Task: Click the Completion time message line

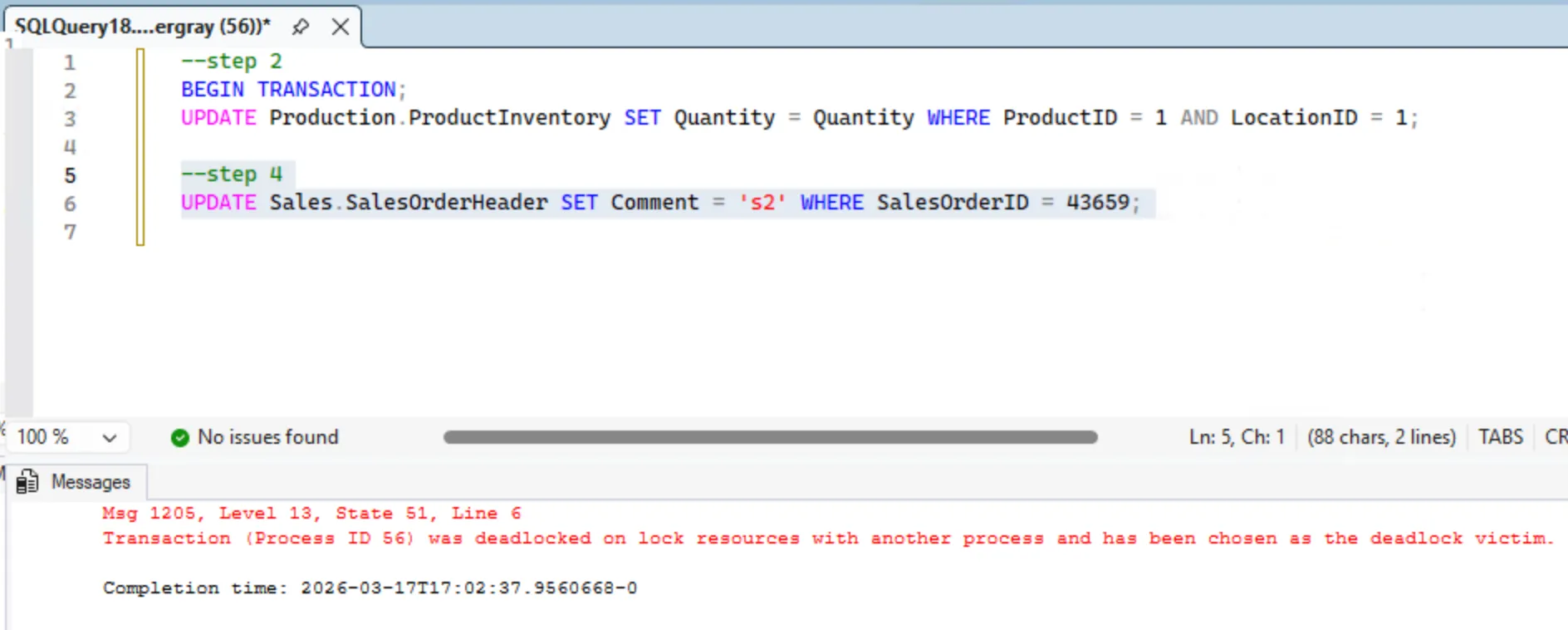Action: [x=370, y=588]
